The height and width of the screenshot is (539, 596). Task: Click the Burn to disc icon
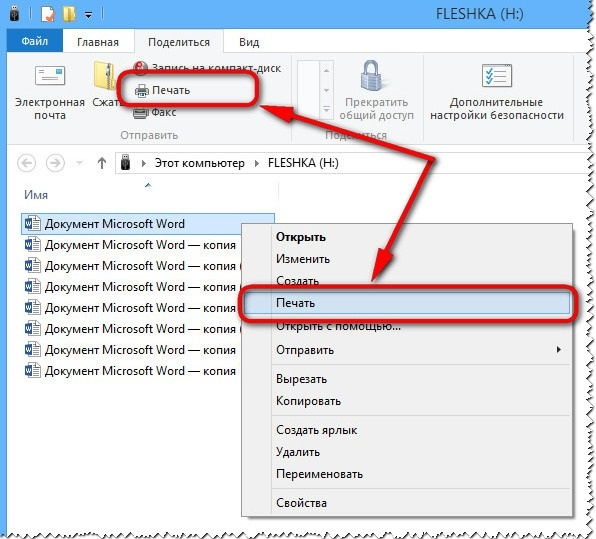click(x=141, y=68)
